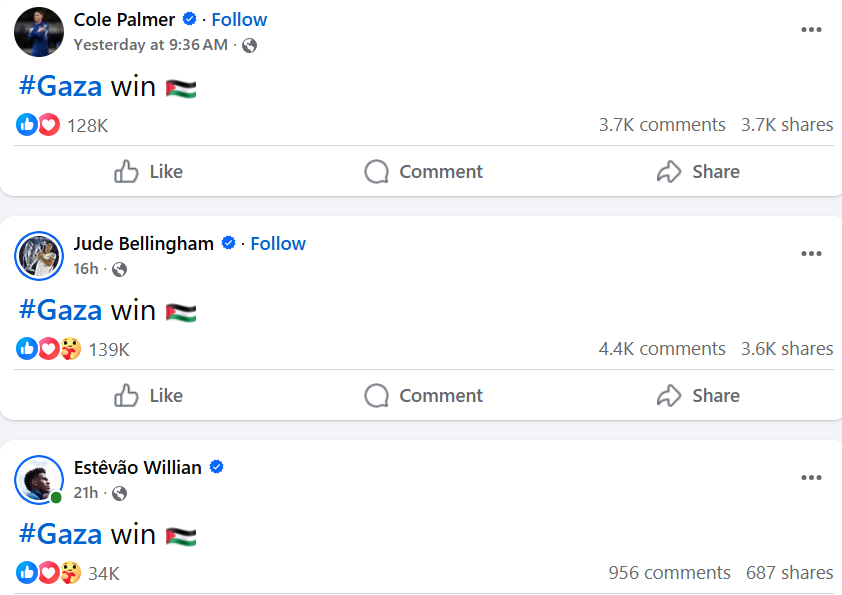Share Jude Bellingham's post
This screenshot has height=595, width=842.
click(x=698, y=396)
